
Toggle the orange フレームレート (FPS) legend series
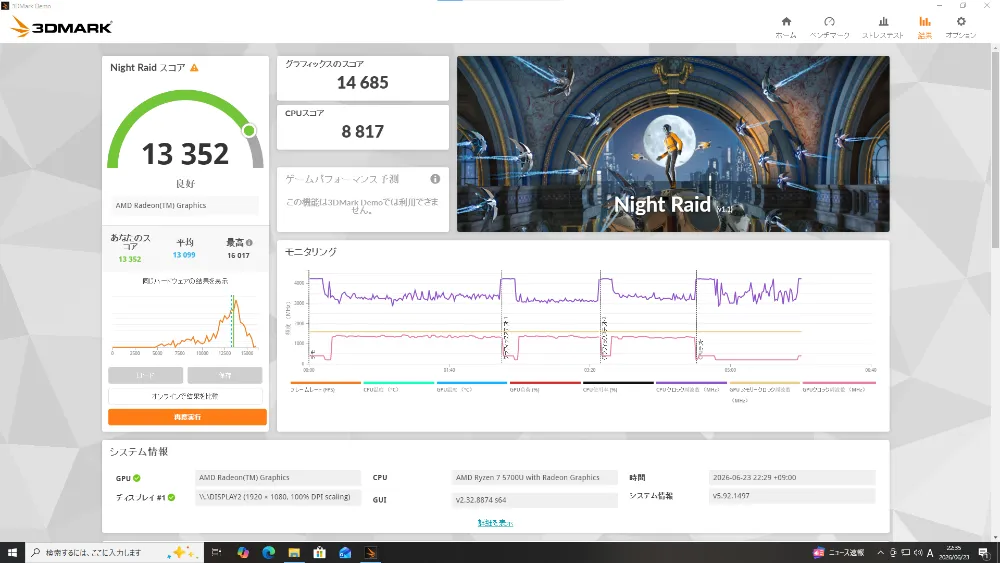coord(325,386)
